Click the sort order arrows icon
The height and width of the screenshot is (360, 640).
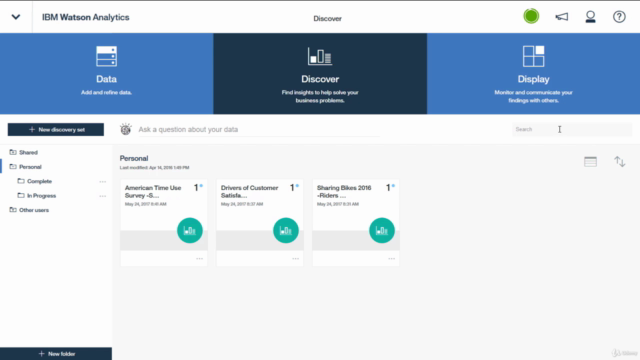coord(620,162)
